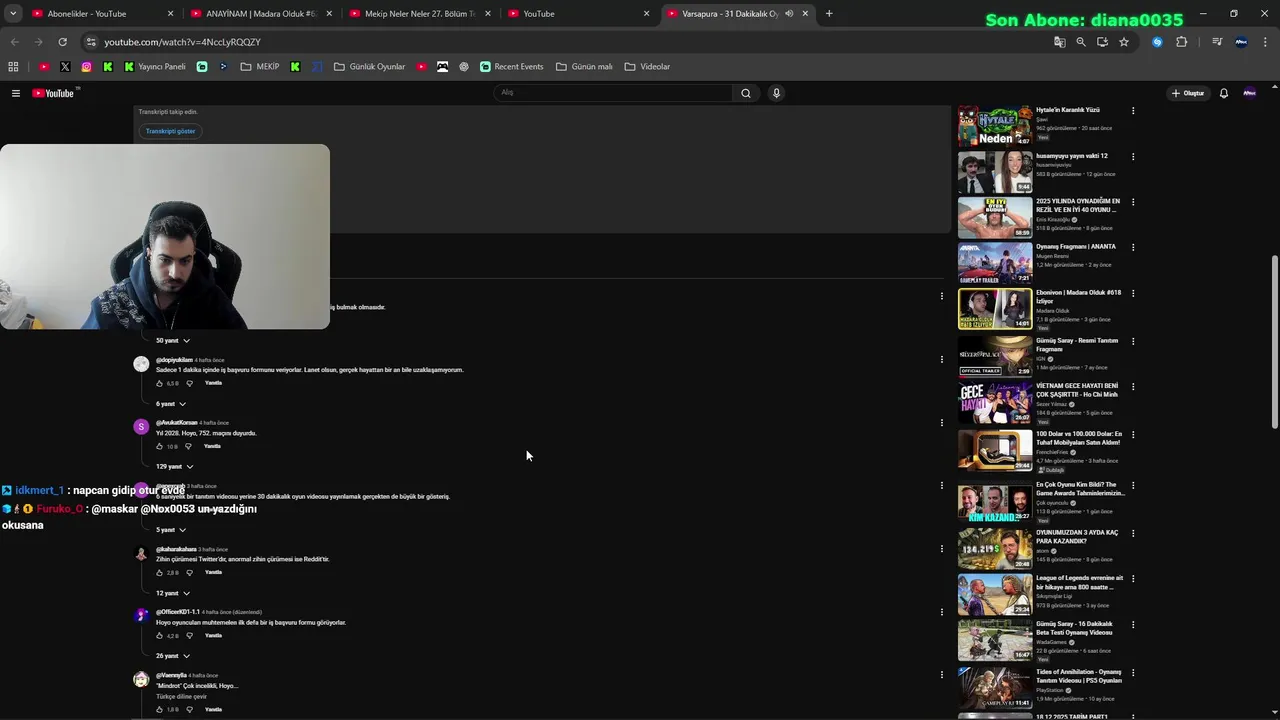Reply (Yanıtla) to @dopiyukilam comment
The width and height of the screenshot is (1280, 720).
(x=213, y=383)
